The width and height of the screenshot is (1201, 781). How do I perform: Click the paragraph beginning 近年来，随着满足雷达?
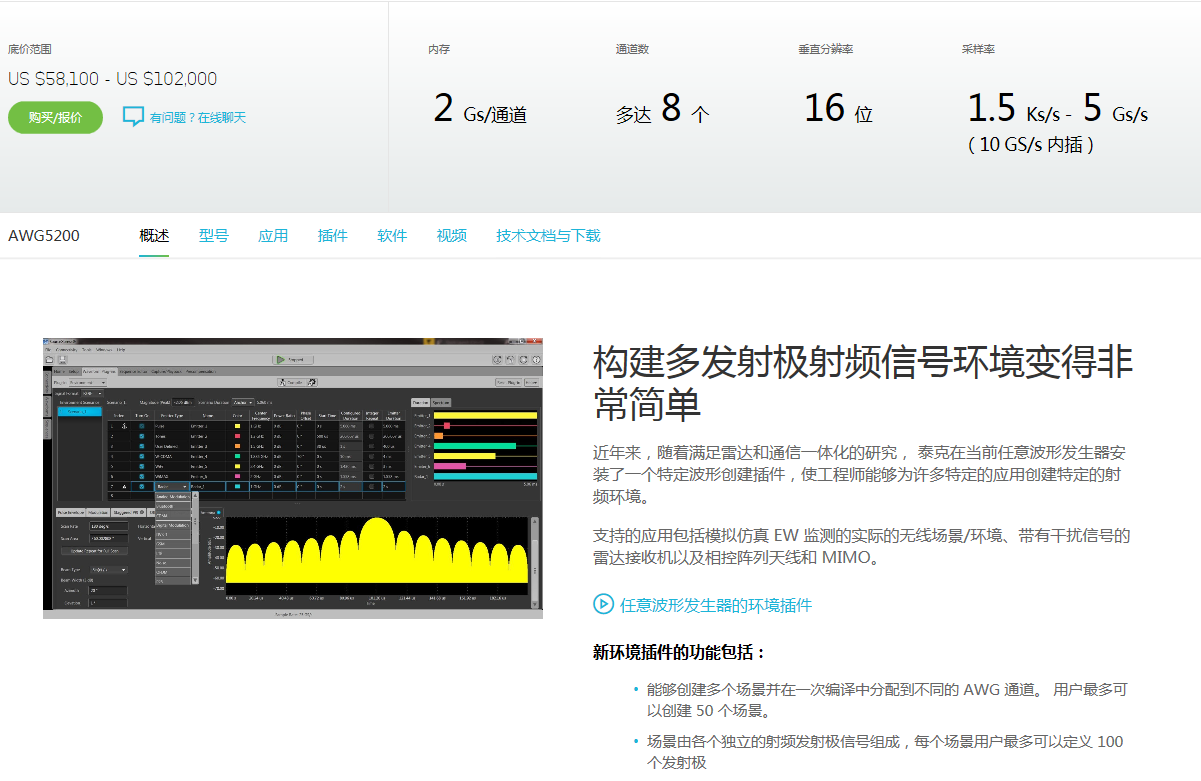(x=862, y=474)
